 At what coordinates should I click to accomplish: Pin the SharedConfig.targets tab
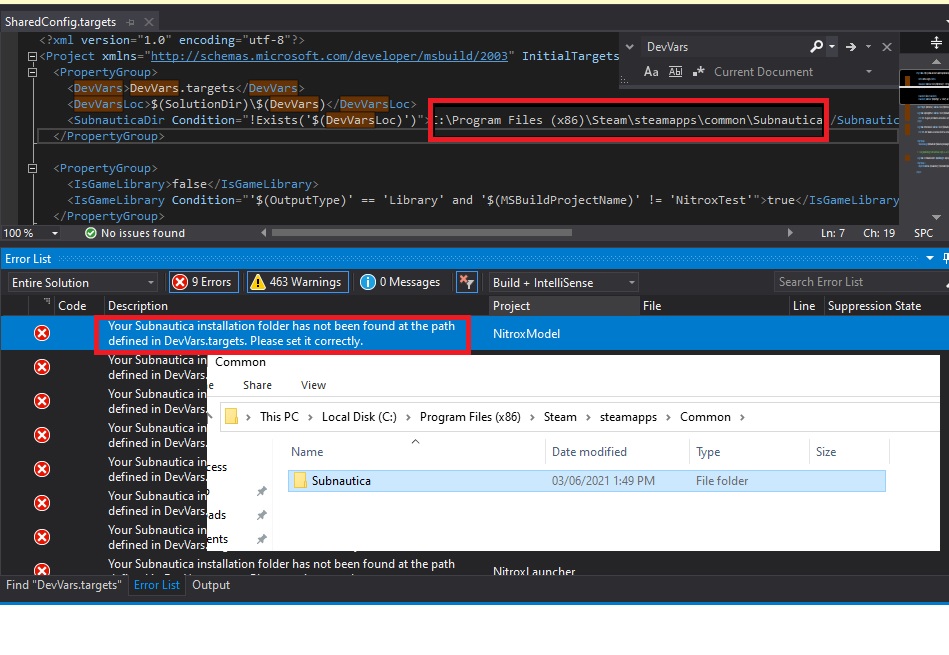[131, 22]
